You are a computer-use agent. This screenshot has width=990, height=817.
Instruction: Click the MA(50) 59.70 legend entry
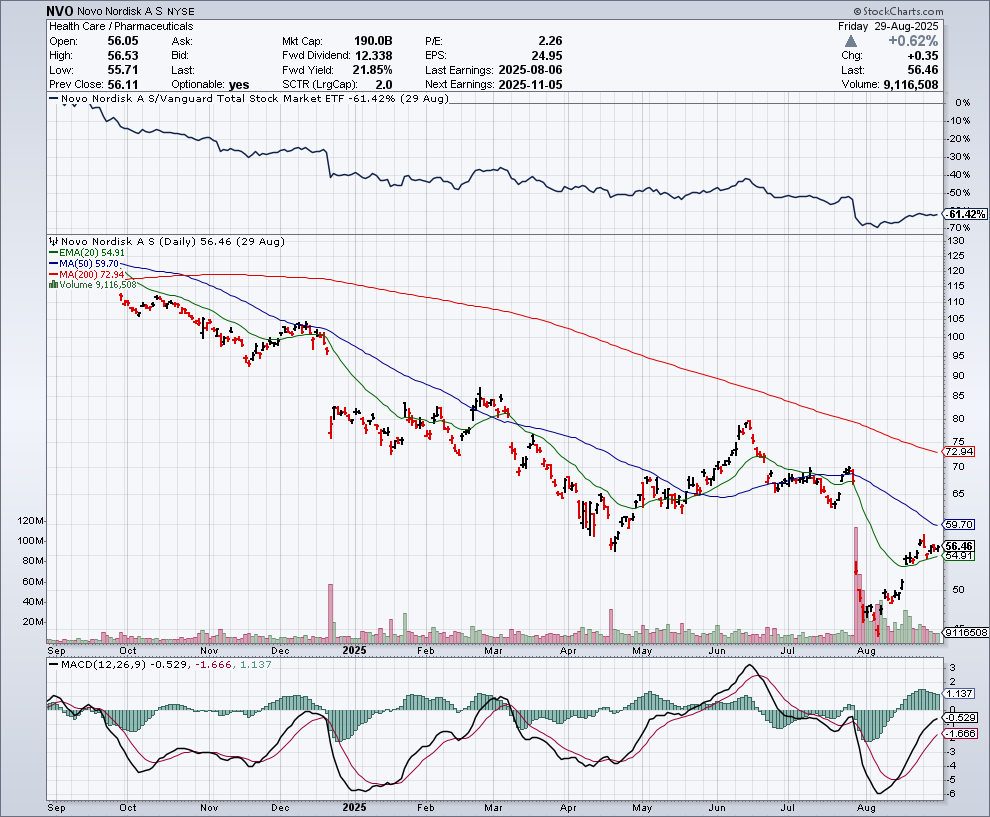(84, 263)
